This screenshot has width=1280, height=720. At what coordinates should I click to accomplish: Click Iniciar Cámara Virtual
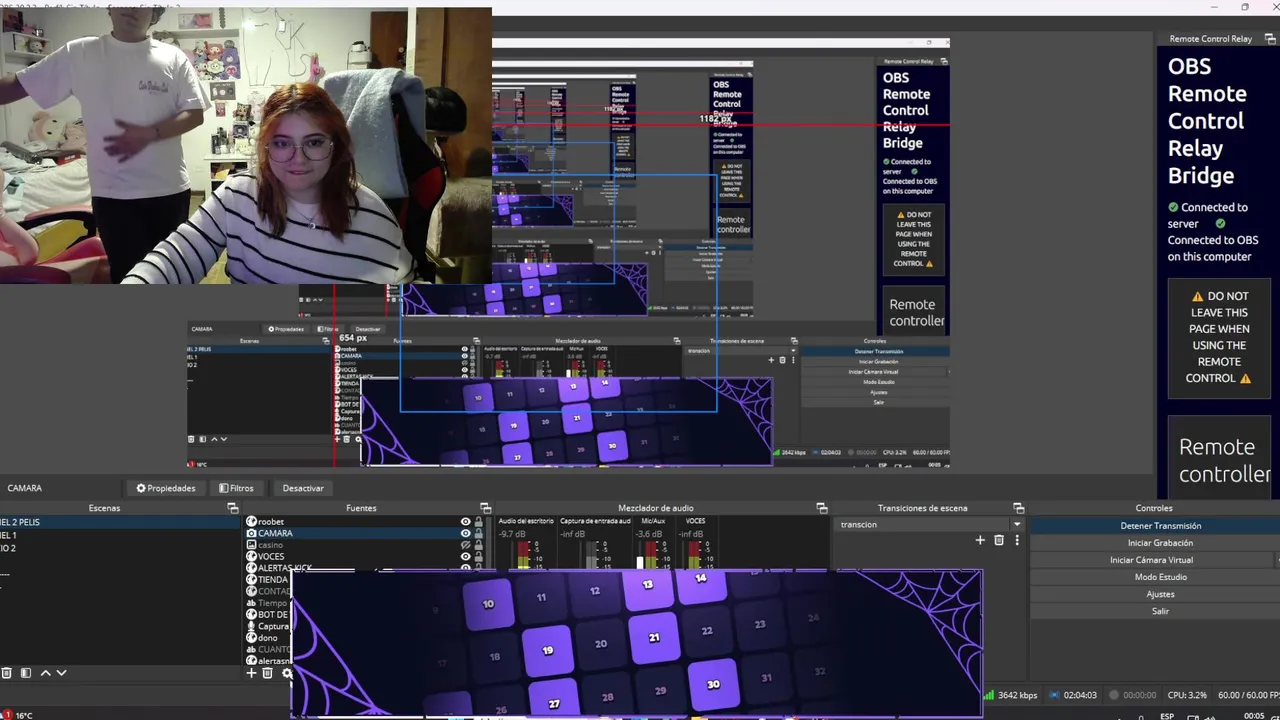tap(1151, 560)
